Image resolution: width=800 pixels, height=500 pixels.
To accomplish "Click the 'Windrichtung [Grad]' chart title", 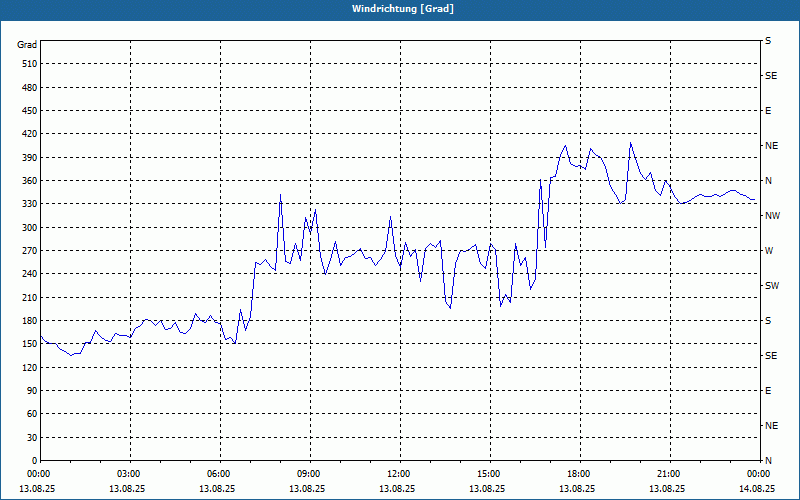I will coord(403,9).
